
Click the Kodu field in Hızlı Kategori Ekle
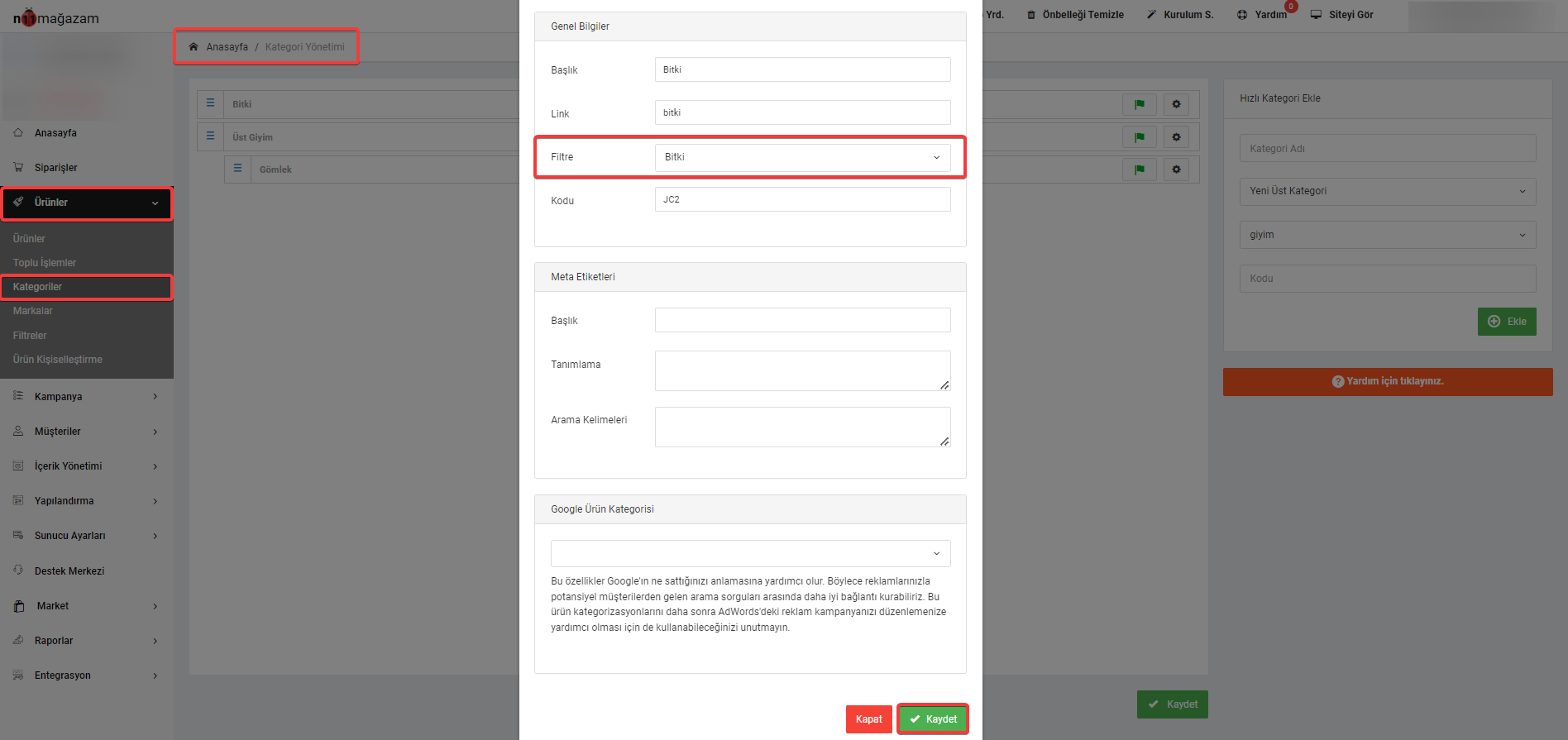[1387, 279]
